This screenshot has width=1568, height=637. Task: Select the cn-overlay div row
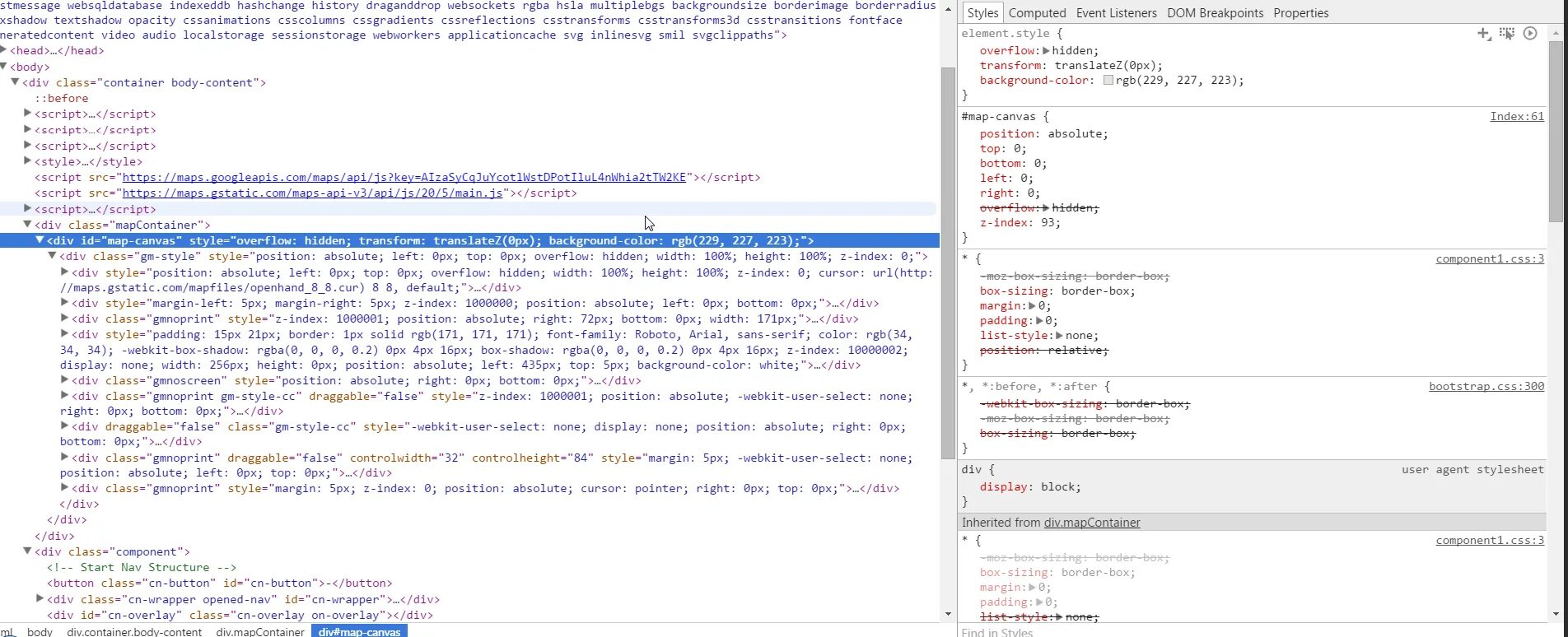click(x=240, y=615)
